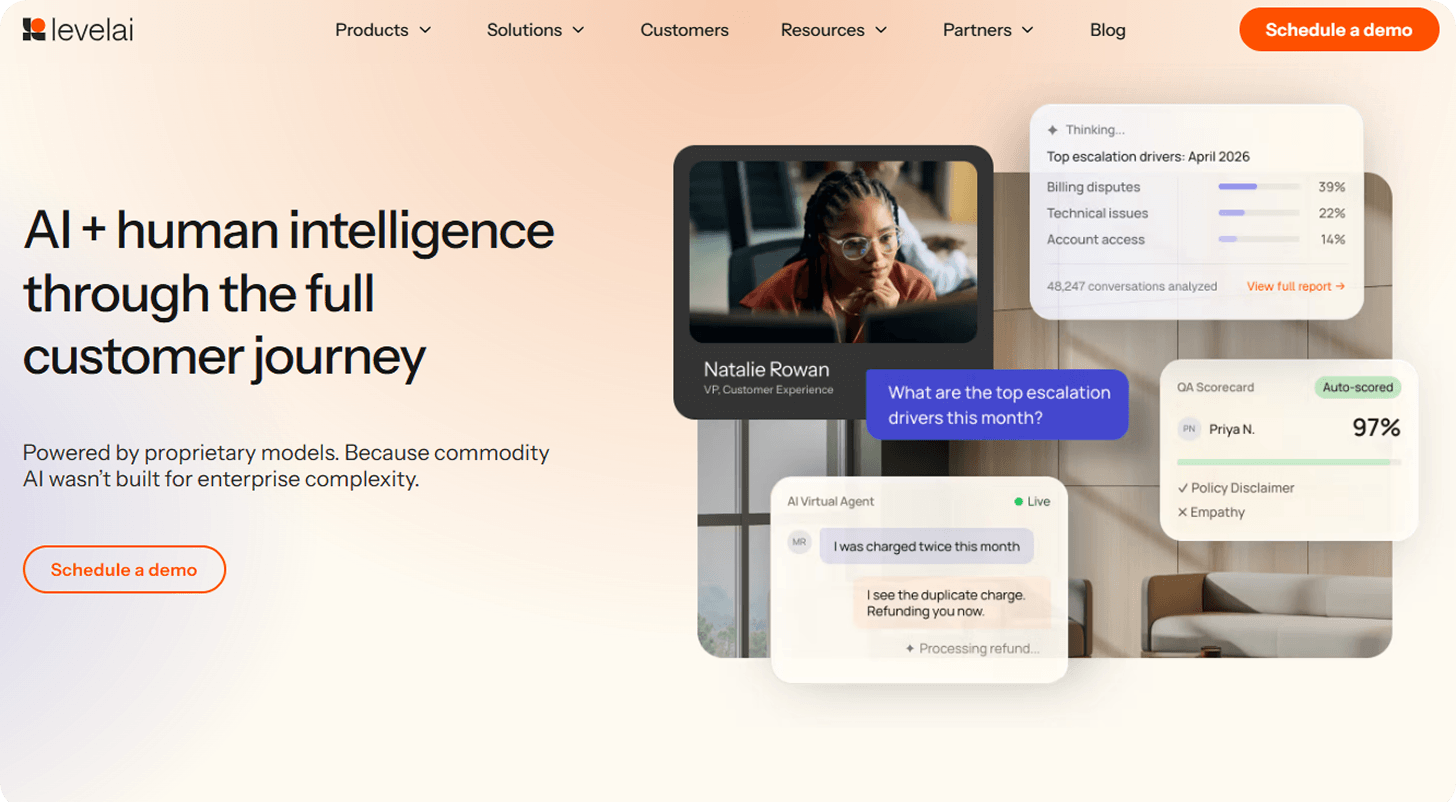Click the PN avatar beside Priya N.
This screenshot has height=810, width=1456.
1189,429
